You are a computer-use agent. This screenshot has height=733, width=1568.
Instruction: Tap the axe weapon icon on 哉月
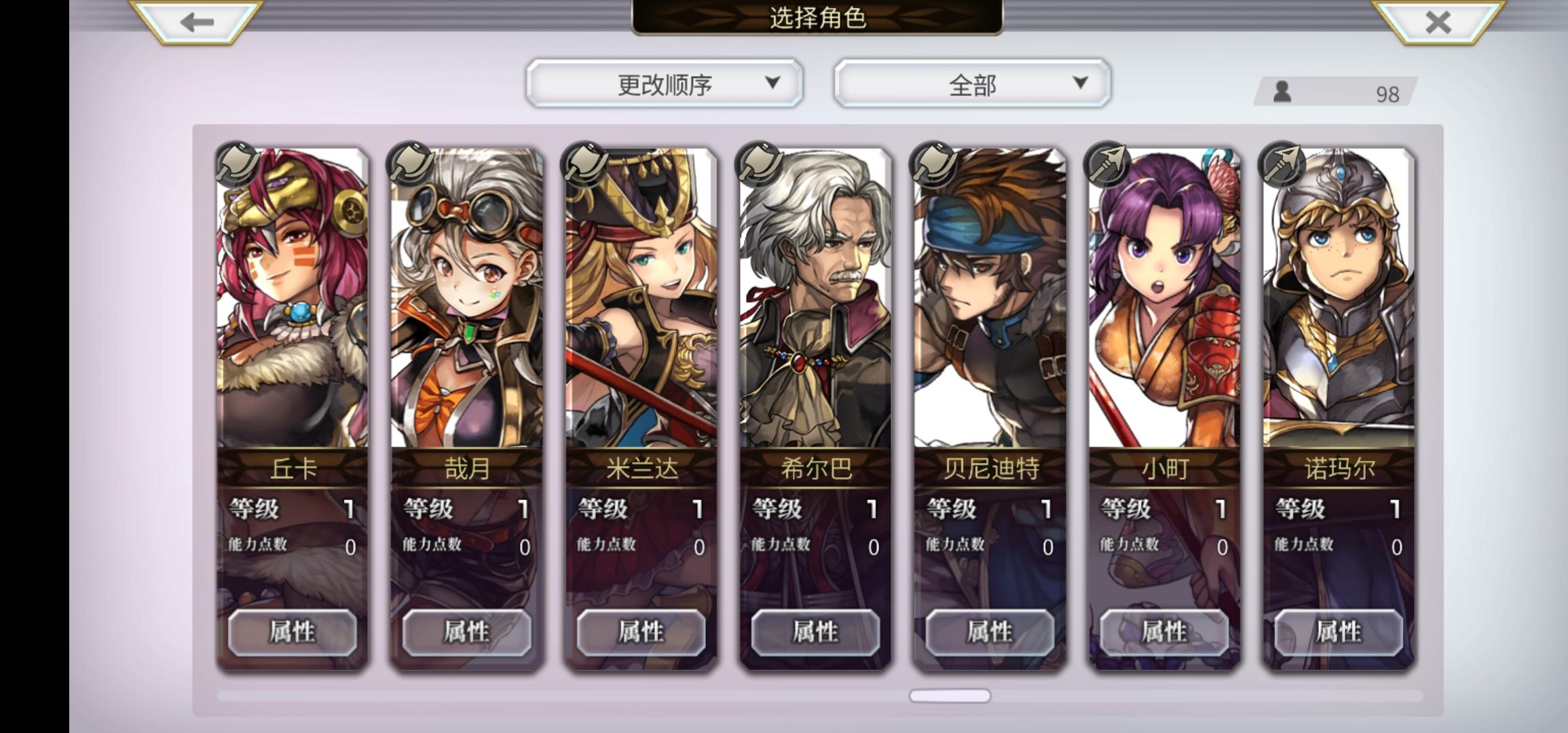[x=411, y=165]
